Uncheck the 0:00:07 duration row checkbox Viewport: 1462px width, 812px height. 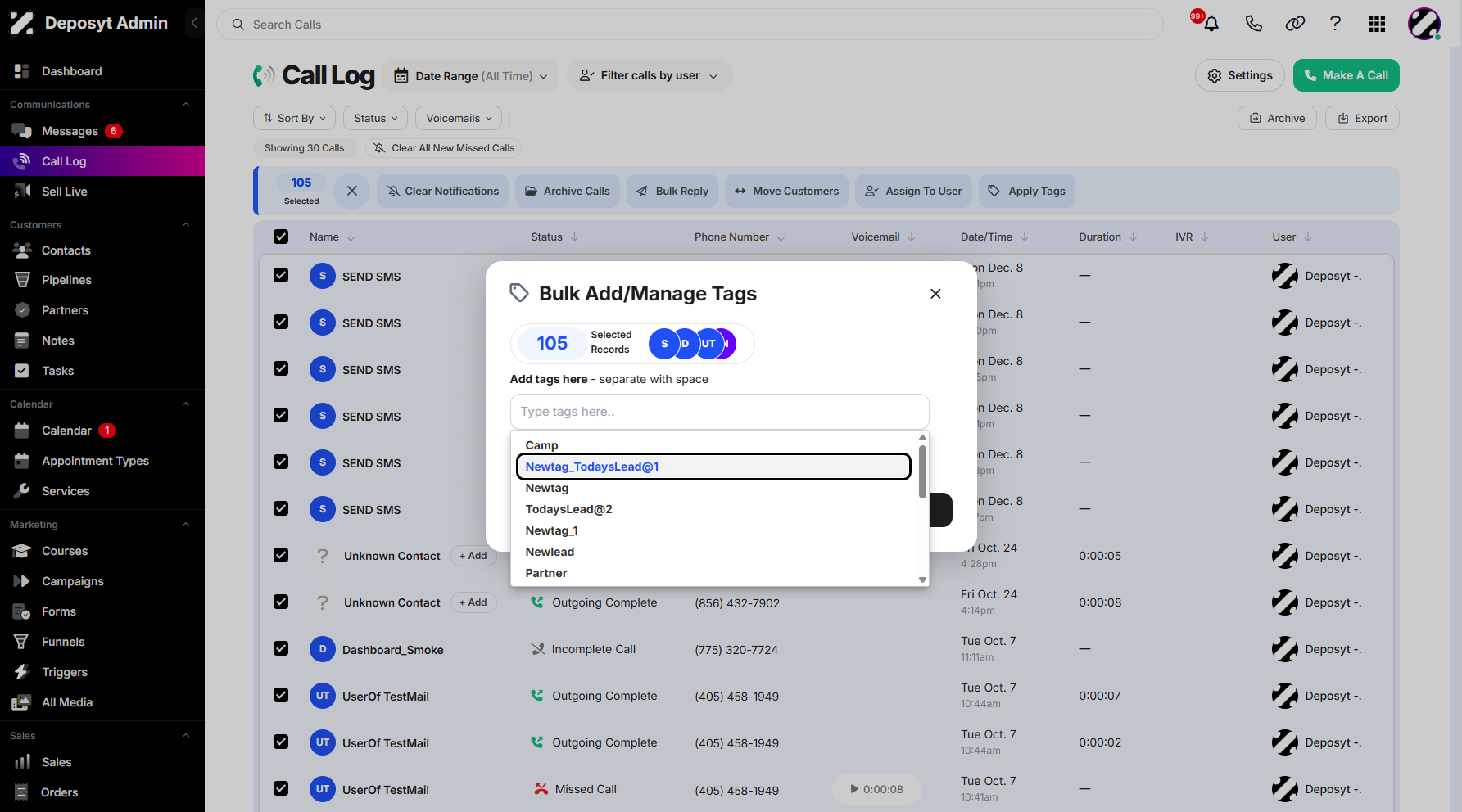click(281, 695)
